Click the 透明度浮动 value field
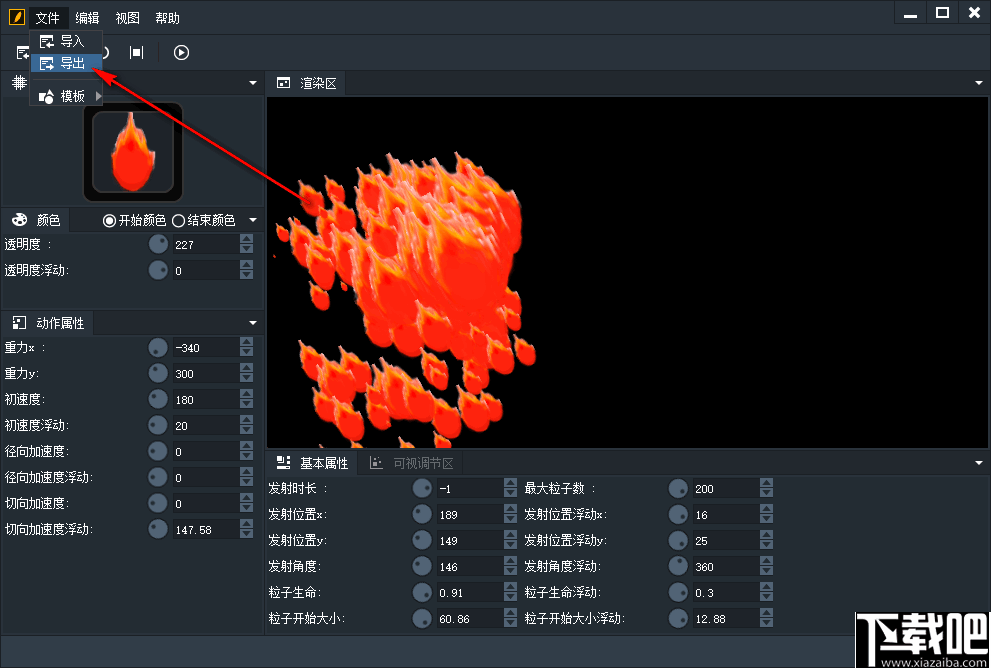Image resolution: width=991 pixels, height=668 pixels. tap(206, 270)
